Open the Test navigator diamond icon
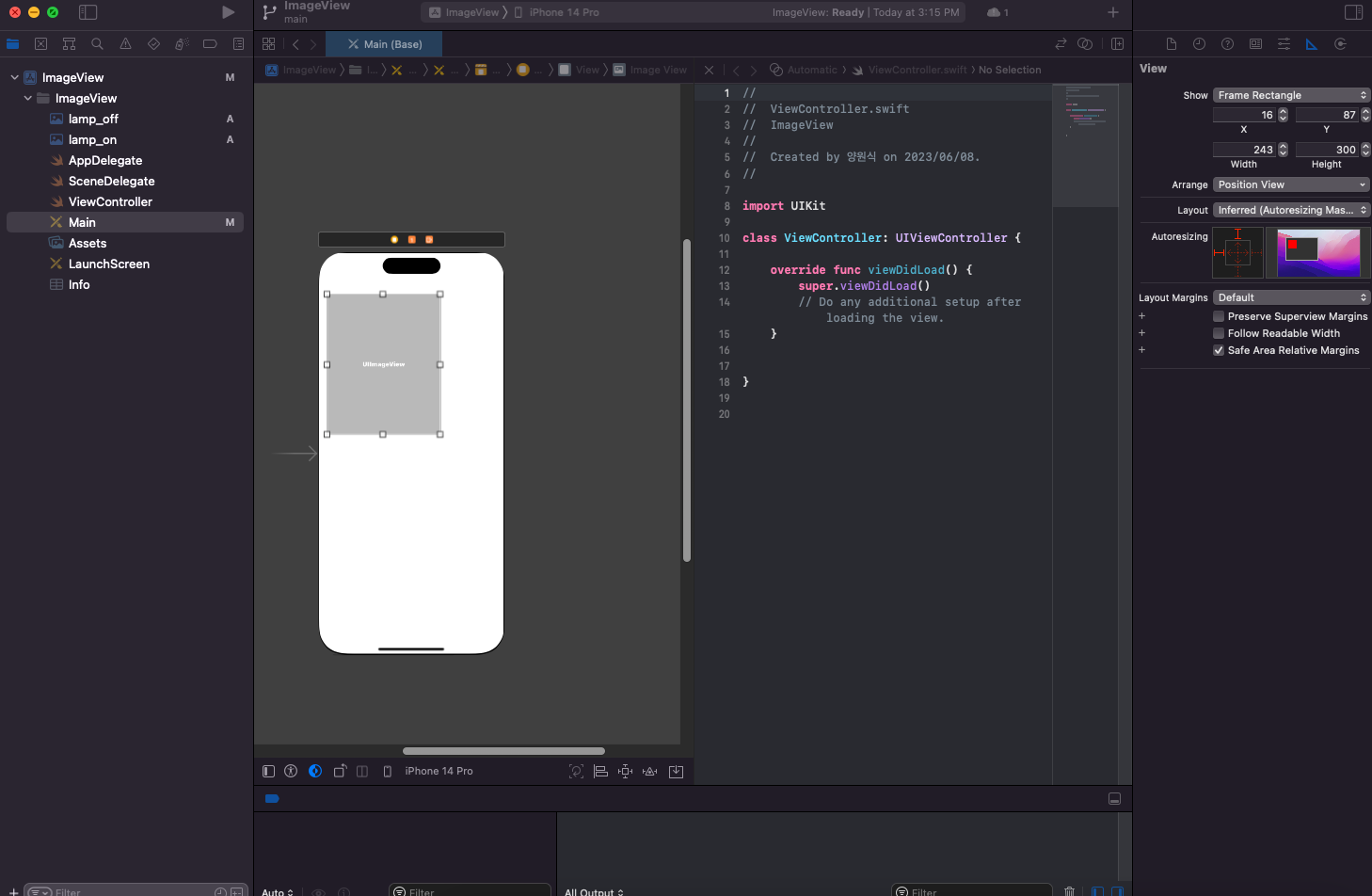The height and width of the screenshot is (896, 1372). click(153, 44)
